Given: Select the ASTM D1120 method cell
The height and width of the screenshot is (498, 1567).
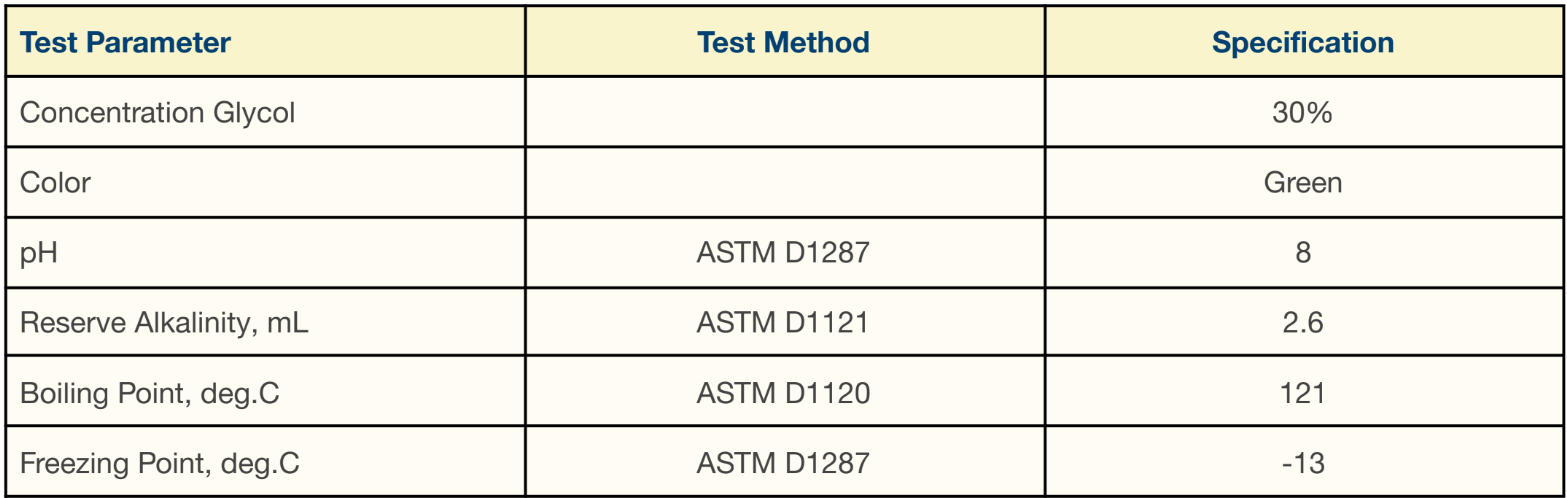Looking at the screenshot, I should point(784,393).
